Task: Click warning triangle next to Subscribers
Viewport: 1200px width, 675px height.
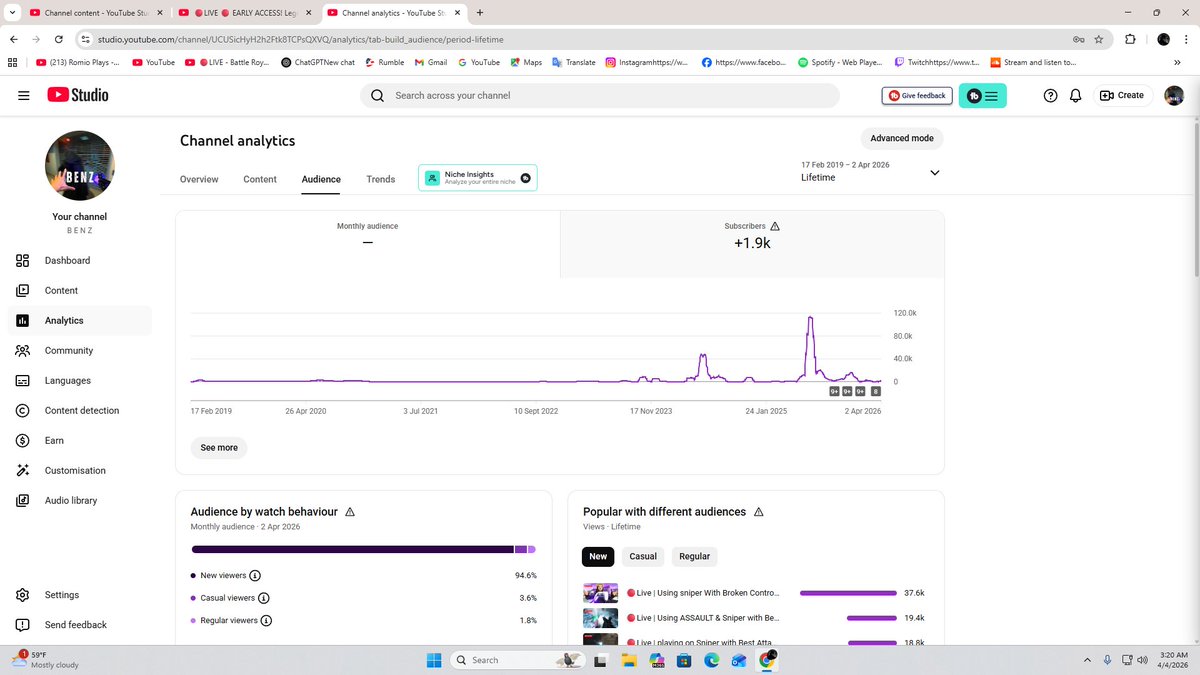Action: [775, 227]
